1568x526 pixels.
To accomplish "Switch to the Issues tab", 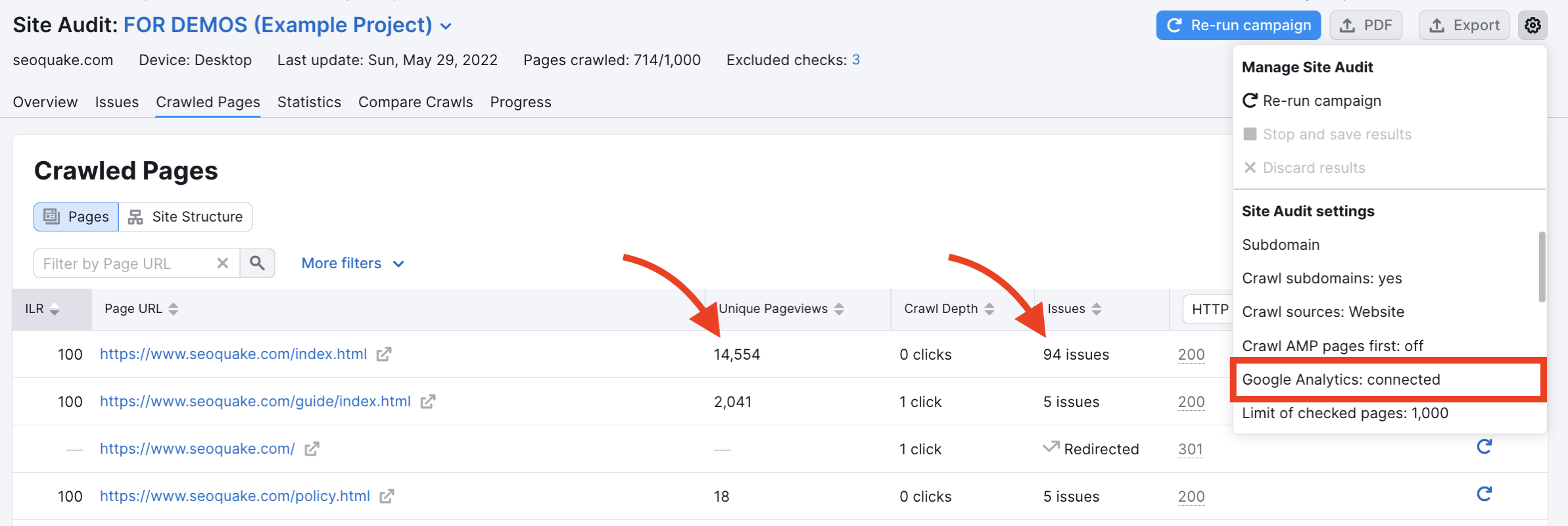I will tap(117, 102).
